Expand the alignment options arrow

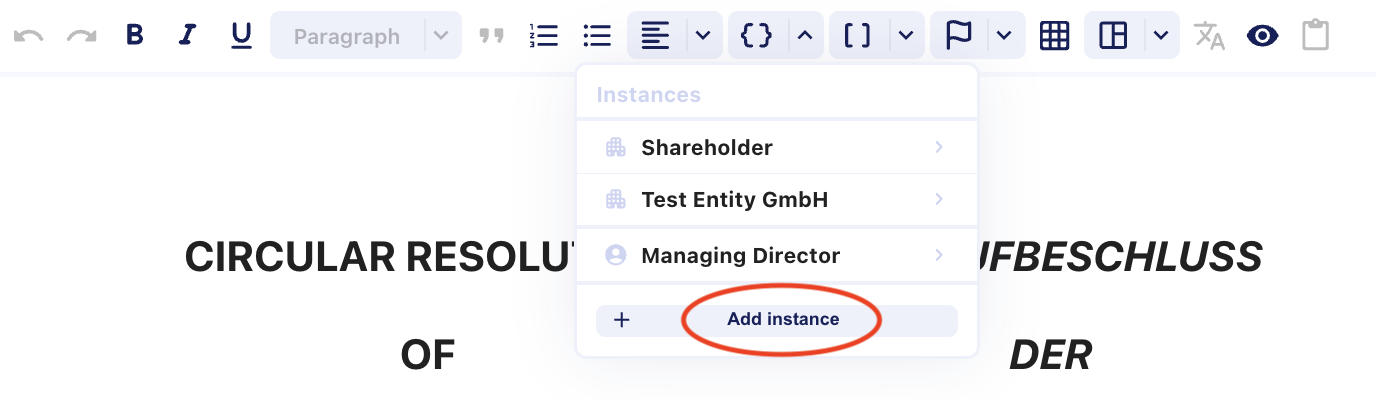(x=703, y=36)
